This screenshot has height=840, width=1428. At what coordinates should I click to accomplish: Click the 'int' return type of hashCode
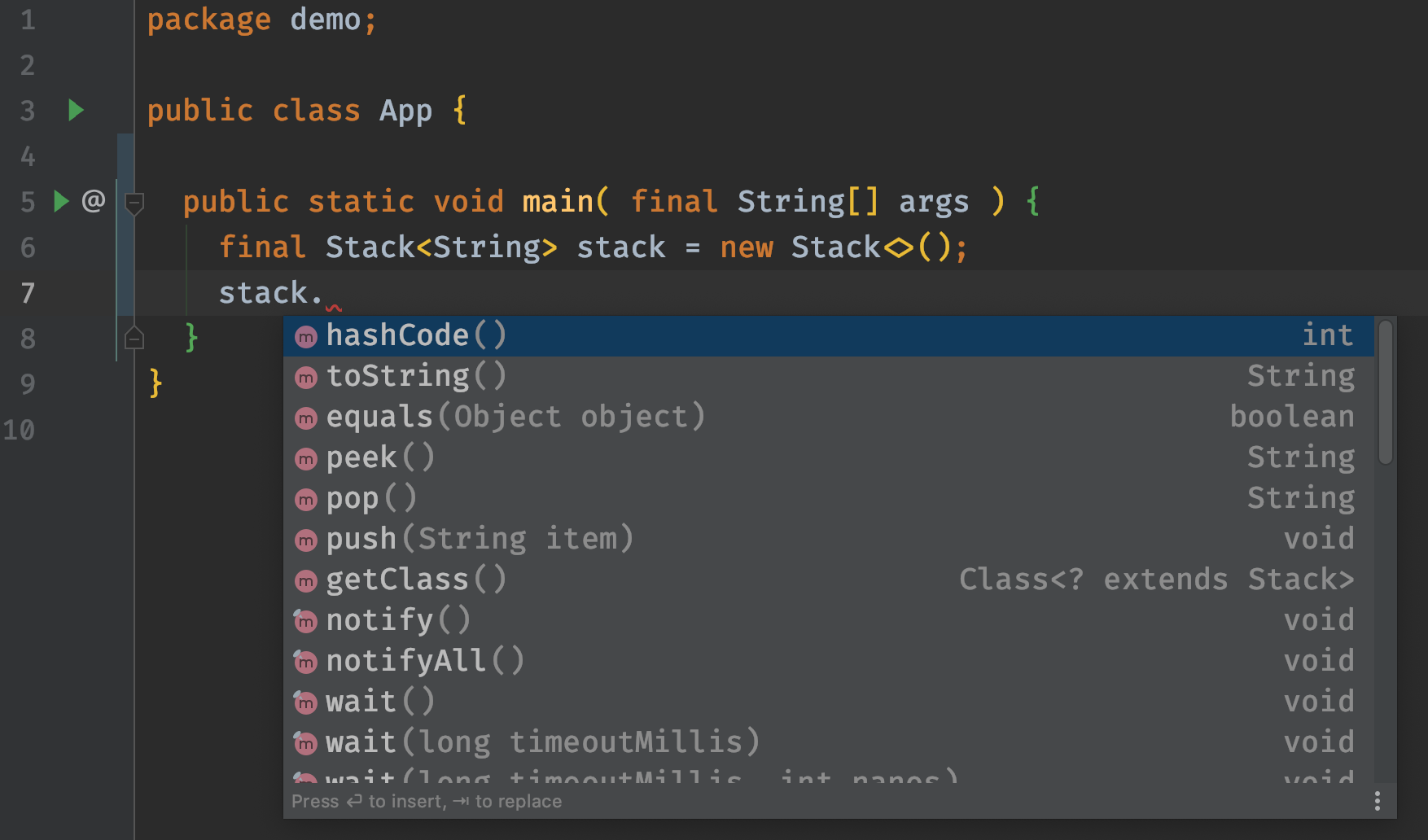click(x=1328, y=335)
